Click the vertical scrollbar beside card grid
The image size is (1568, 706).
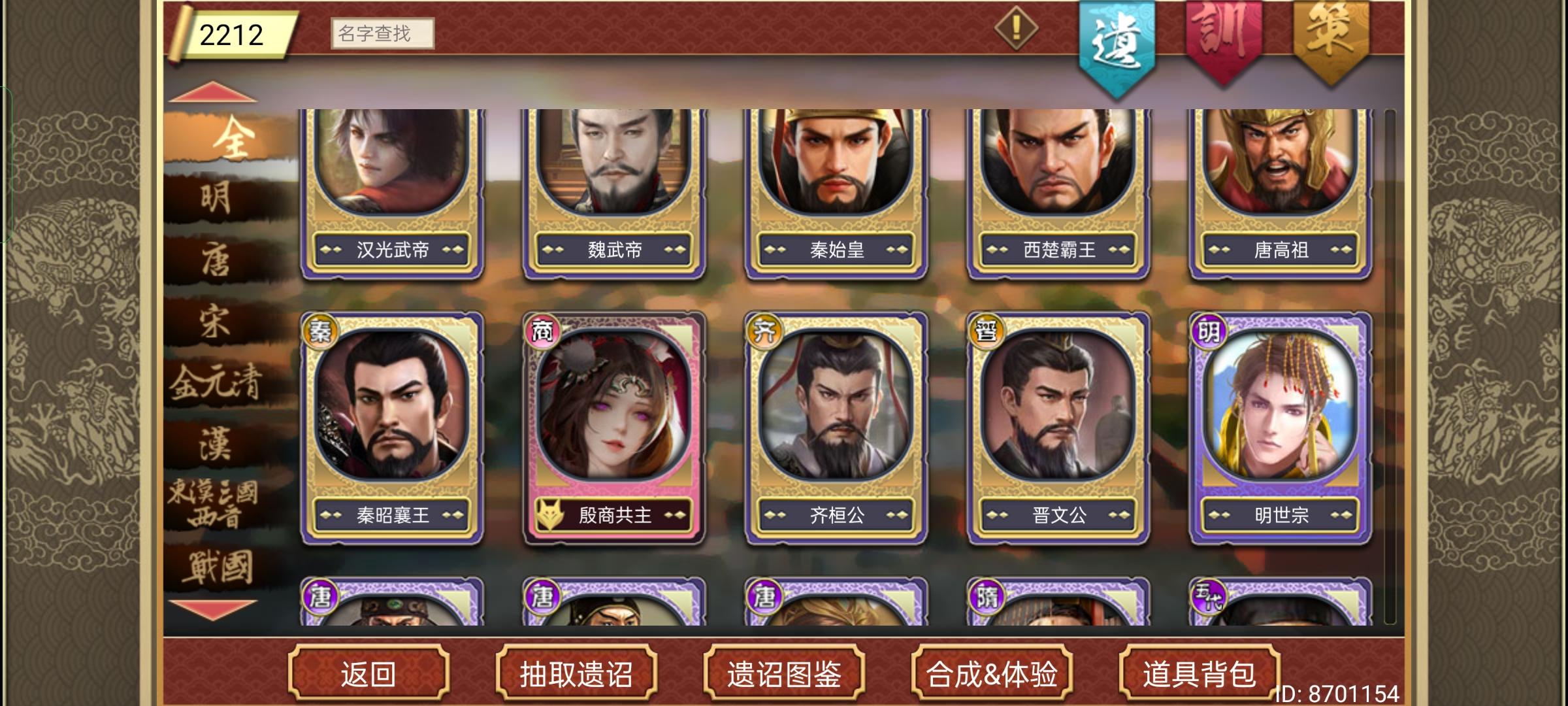(x=1389, y=366)
